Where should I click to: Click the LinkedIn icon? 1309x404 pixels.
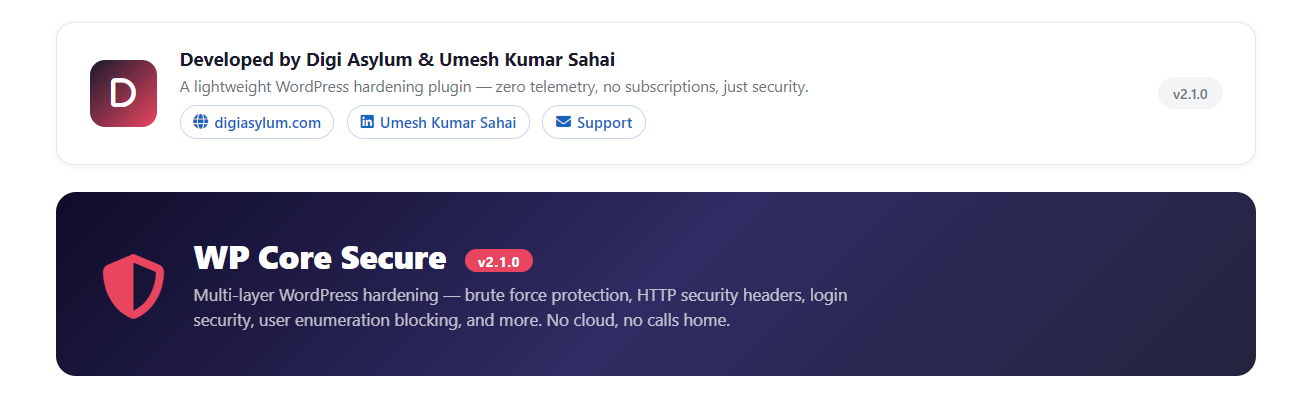pos(367,122)
